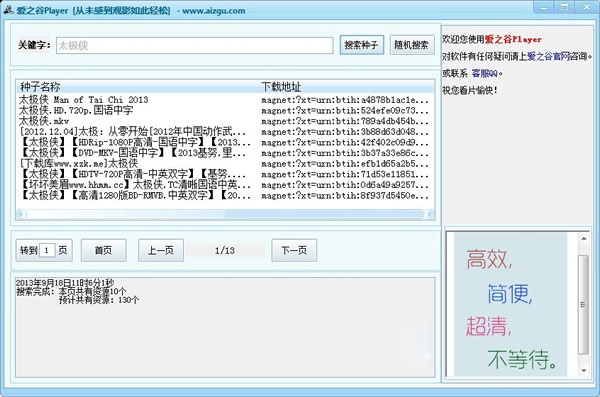Screen dimensions: 600x397
Task: Go to previous page with 上一页
Action: click(x=161, y=250)
